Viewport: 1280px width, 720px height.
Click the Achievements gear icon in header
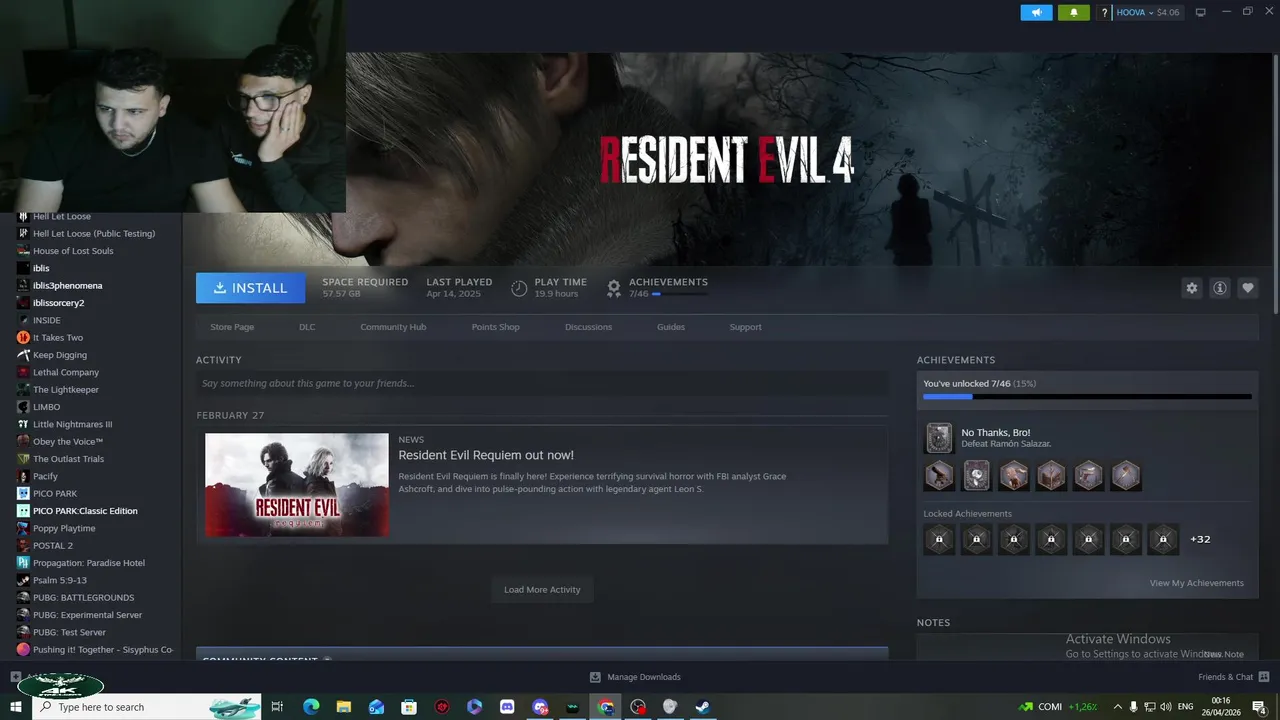(614, 288)
